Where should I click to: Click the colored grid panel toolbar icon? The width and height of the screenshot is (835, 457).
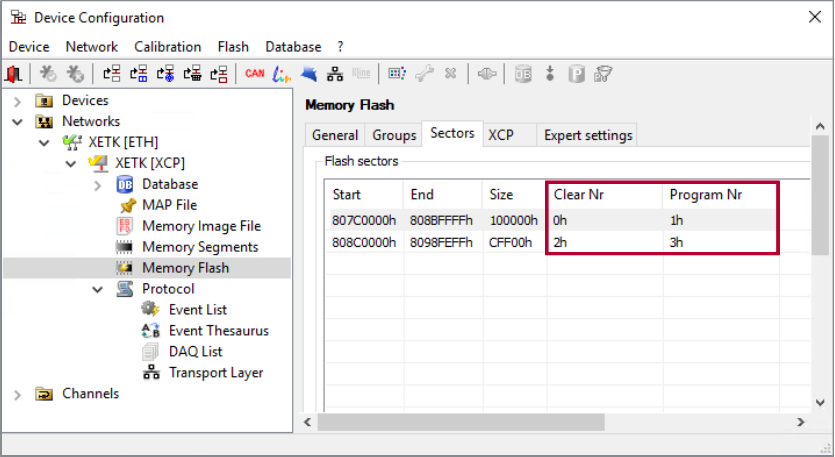397,74
